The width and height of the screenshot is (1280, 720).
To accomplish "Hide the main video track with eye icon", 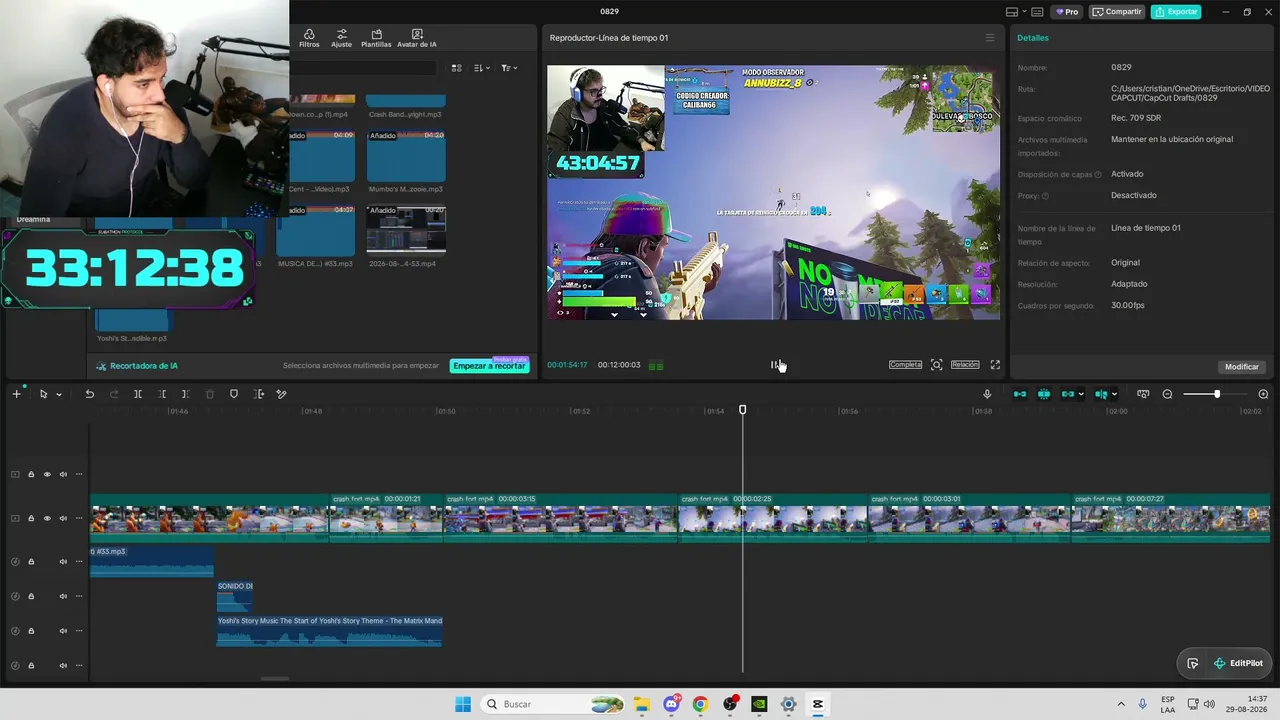I will 47,518.
